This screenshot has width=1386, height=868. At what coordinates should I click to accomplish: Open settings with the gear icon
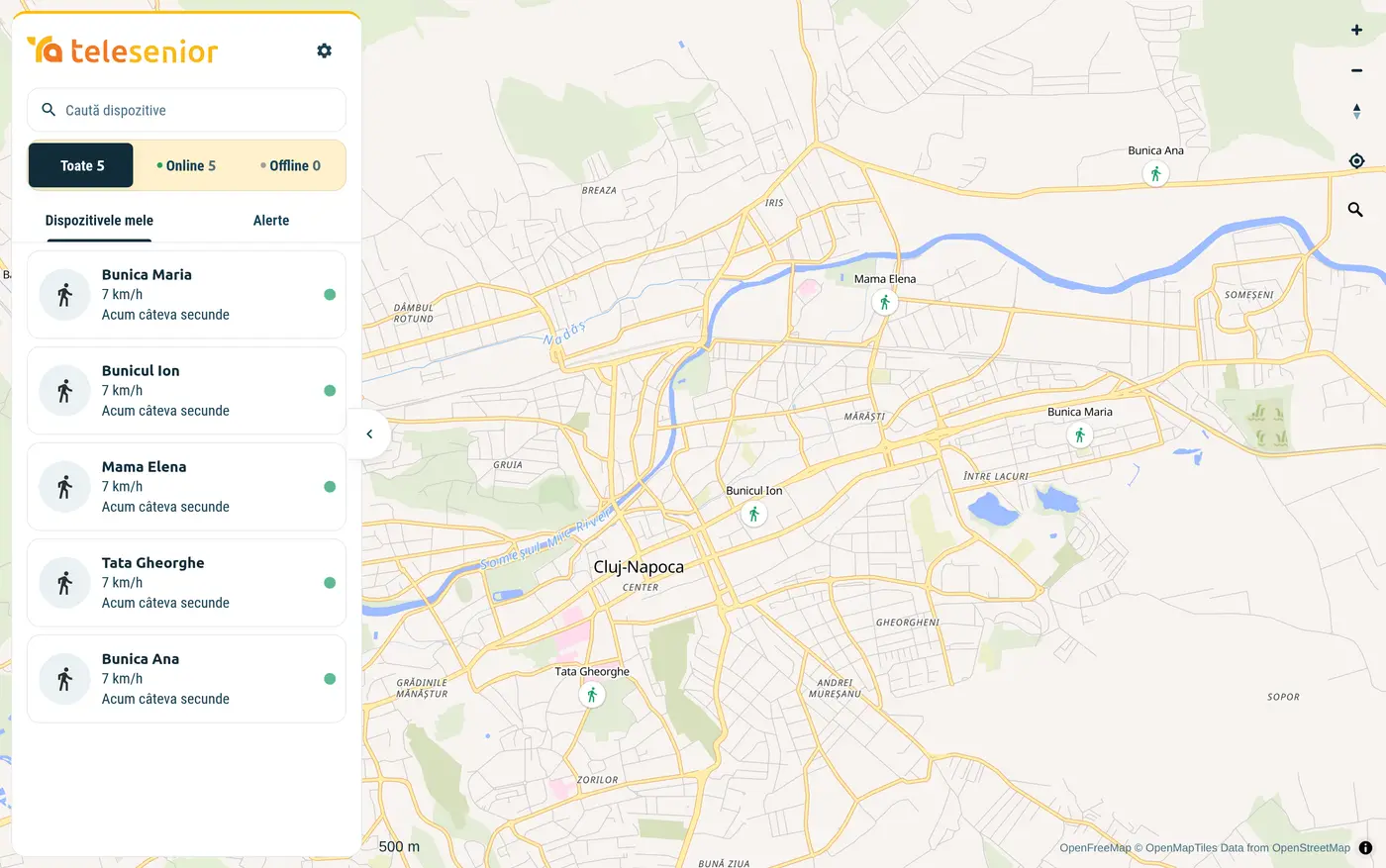click(324, 50)
